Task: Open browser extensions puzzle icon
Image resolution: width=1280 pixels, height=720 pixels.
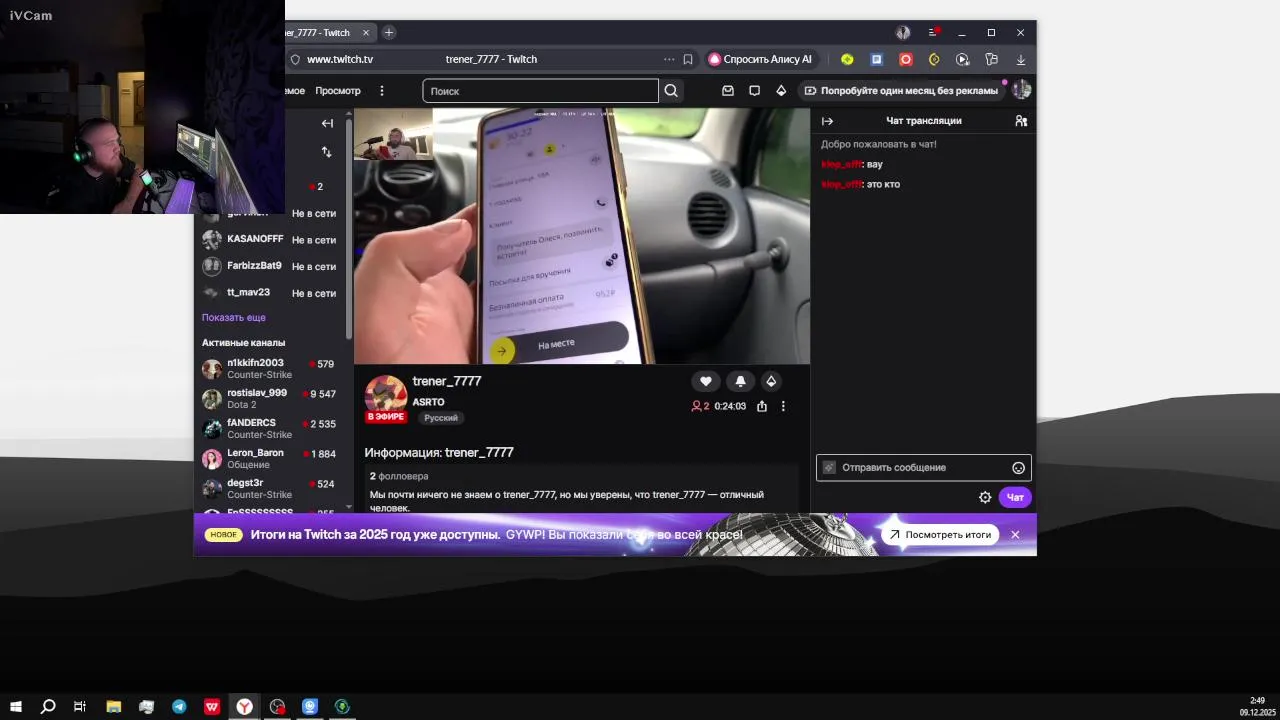Action: [x=991, y=60]
